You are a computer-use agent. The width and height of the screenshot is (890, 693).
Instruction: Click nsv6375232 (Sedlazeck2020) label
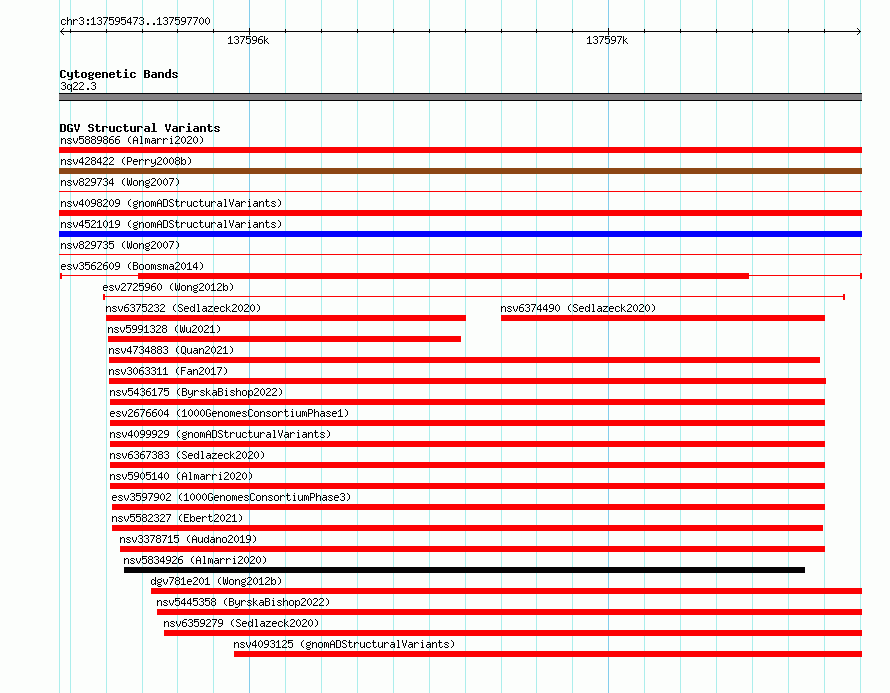tap(183, 308)
